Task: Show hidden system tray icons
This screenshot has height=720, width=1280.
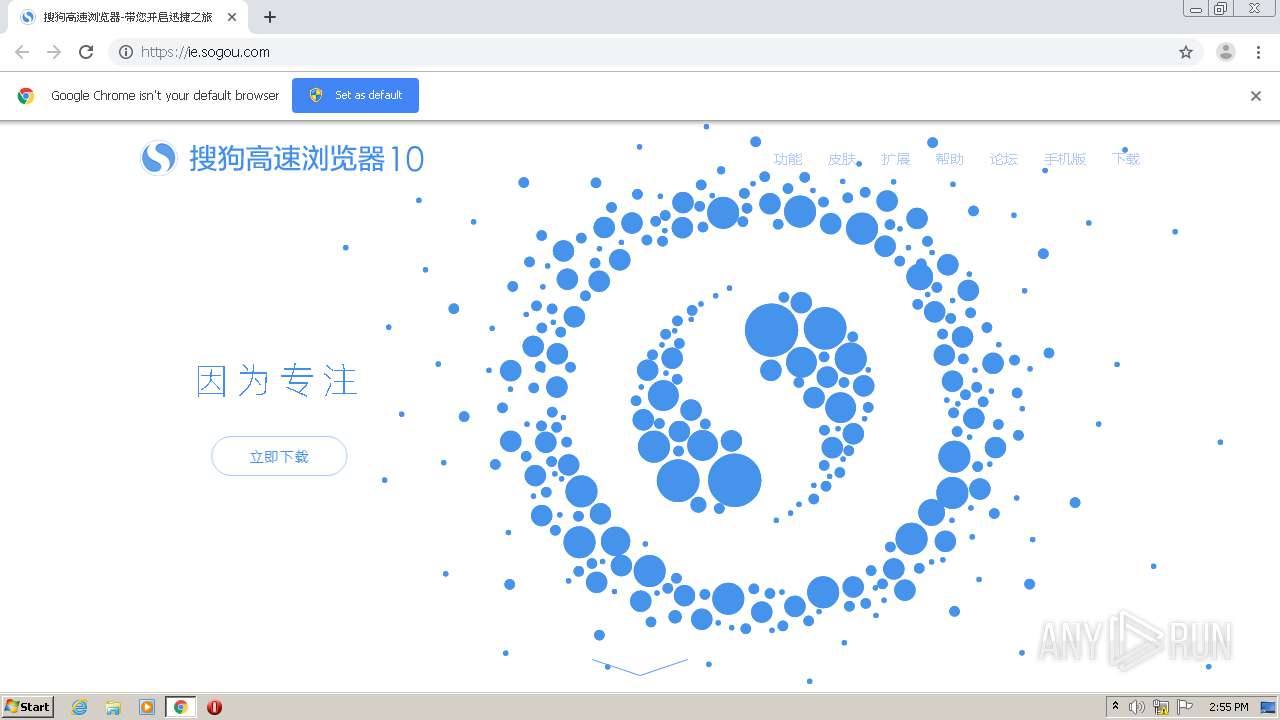Action: point(1116,707)
